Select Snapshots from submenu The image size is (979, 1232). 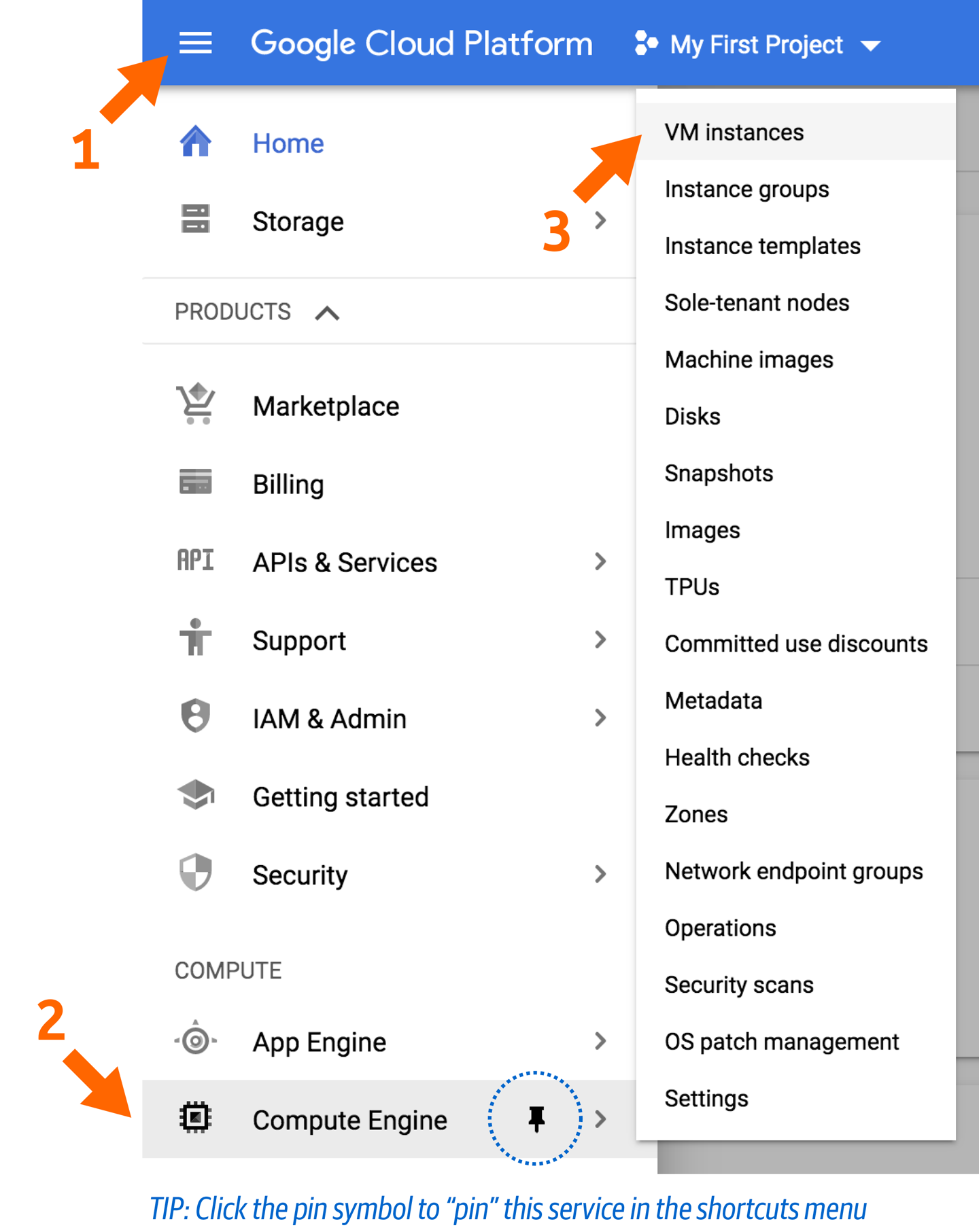tap(796, 473)
